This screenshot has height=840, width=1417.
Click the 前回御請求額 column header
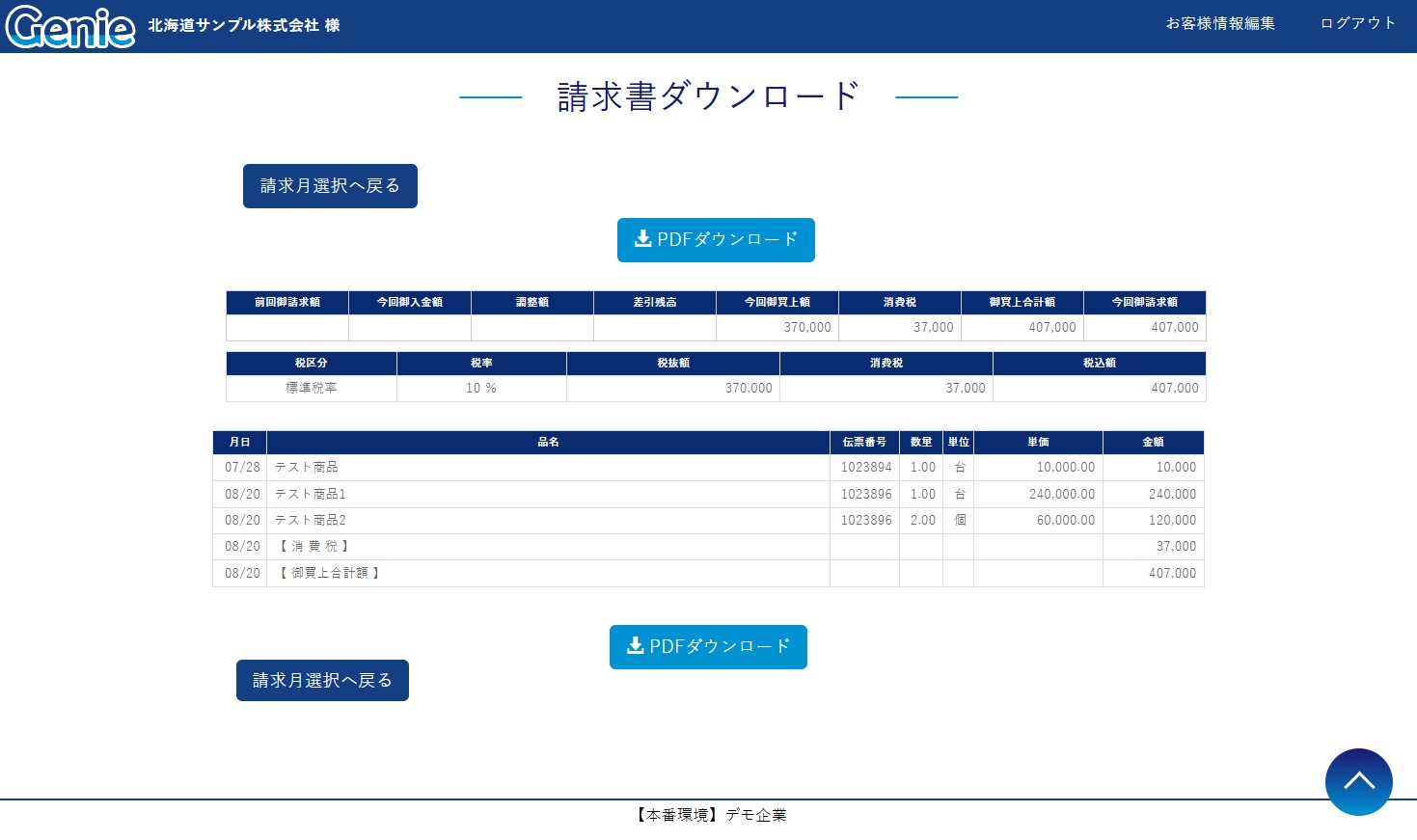tap(287, 303)
